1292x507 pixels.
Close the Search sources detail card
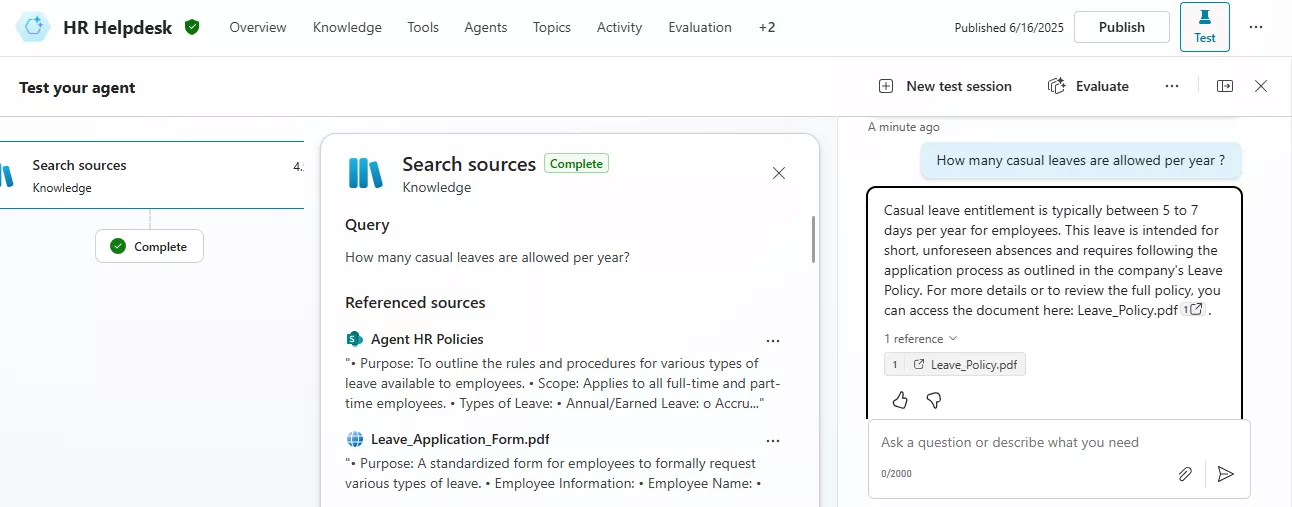pos(779,173)
